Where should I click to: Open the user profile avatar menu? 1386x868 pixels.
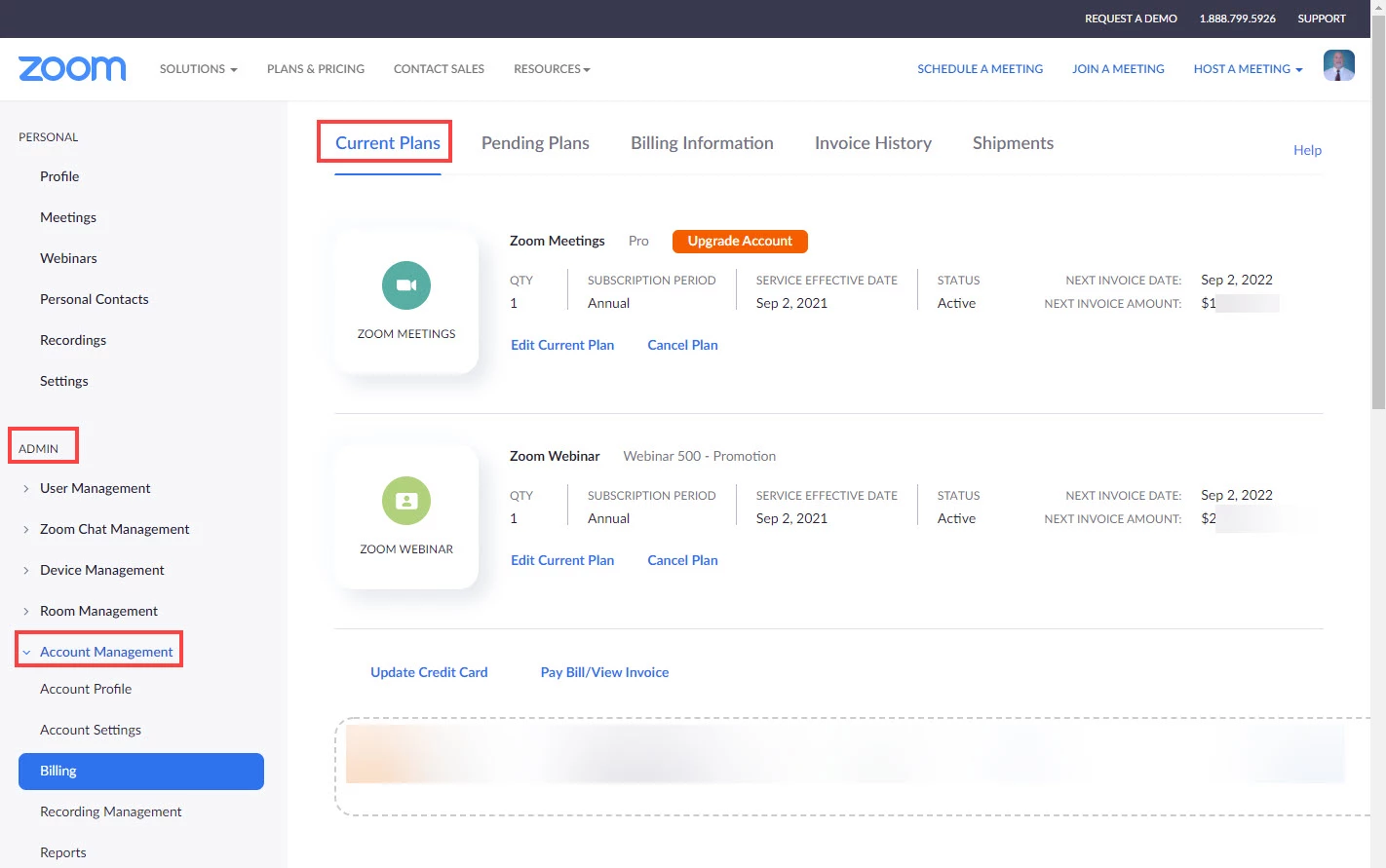tap(1338, 65)
